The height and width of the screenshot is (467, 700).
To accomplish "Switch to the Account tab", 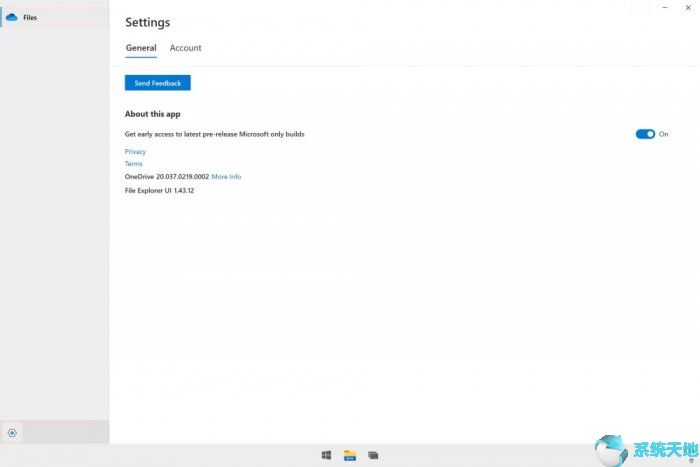I will [185, 48].
